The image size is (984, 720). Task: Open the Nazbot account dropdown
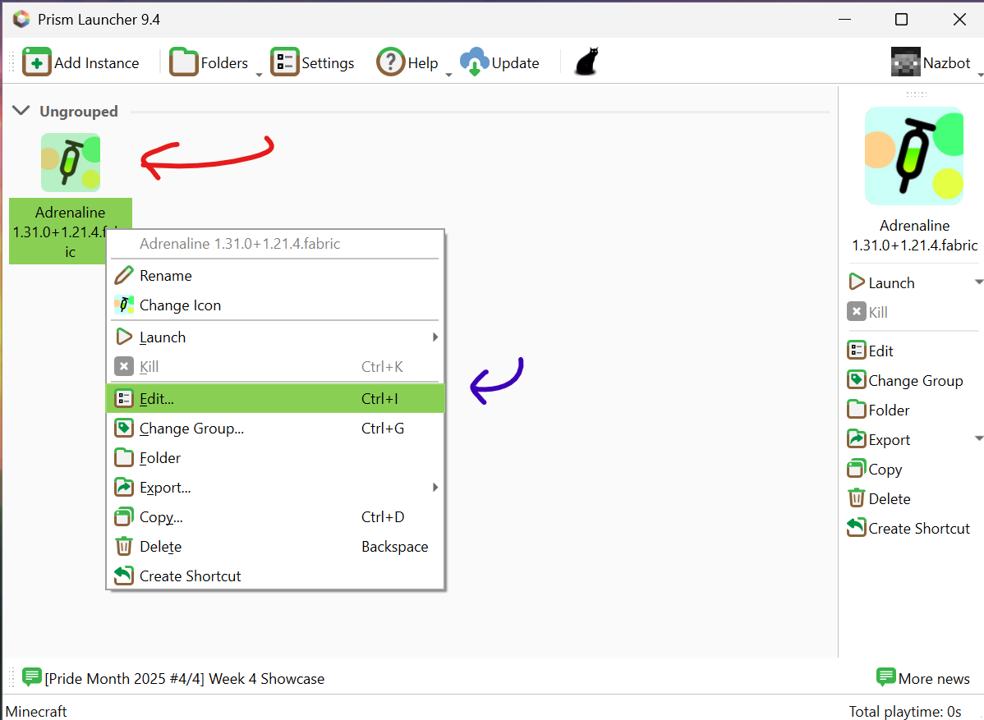tap(930, 62)
